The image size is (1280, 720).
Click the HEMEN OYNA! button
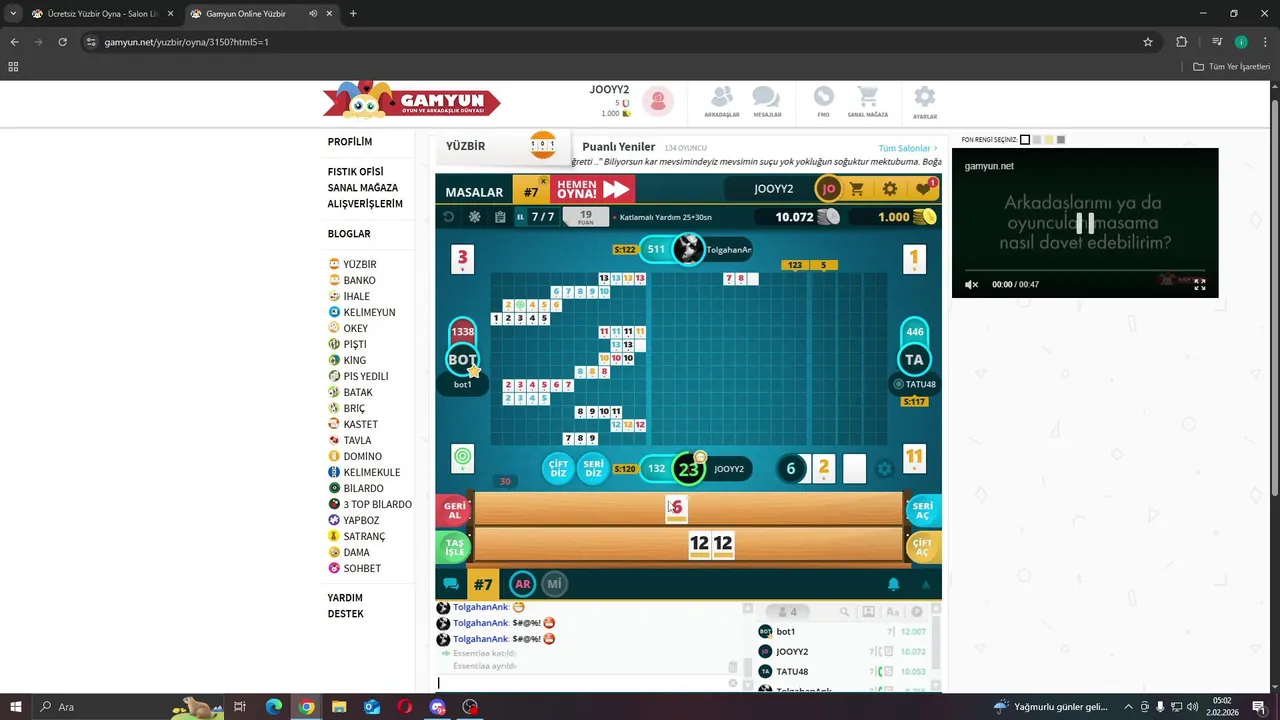[592, 190]
